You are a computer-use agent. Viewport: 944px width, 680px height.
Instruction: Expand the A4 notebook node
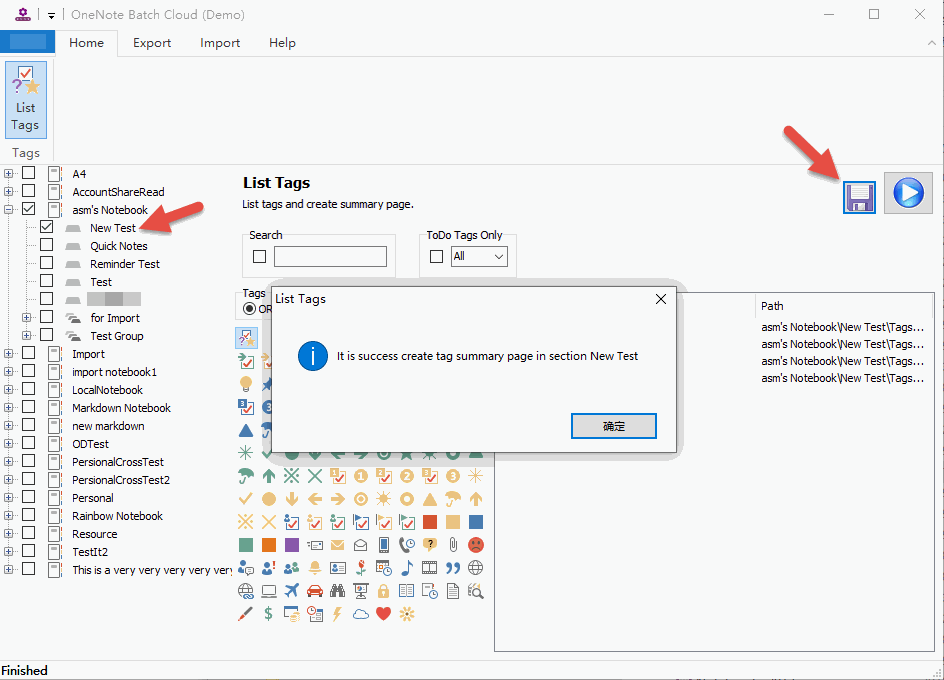click(x=8, y=173)
